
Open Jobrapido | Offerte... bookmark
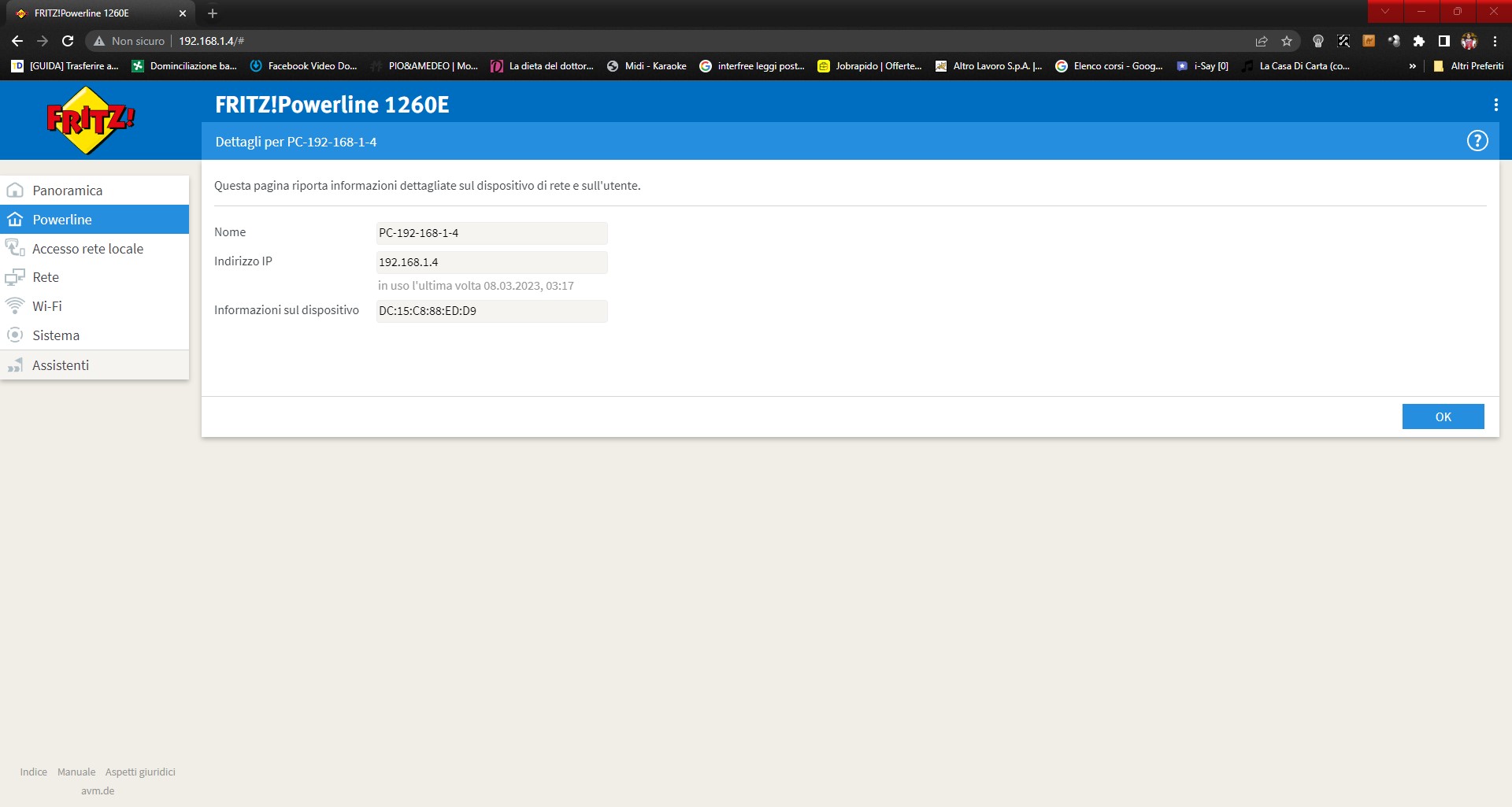click(870, 66)
